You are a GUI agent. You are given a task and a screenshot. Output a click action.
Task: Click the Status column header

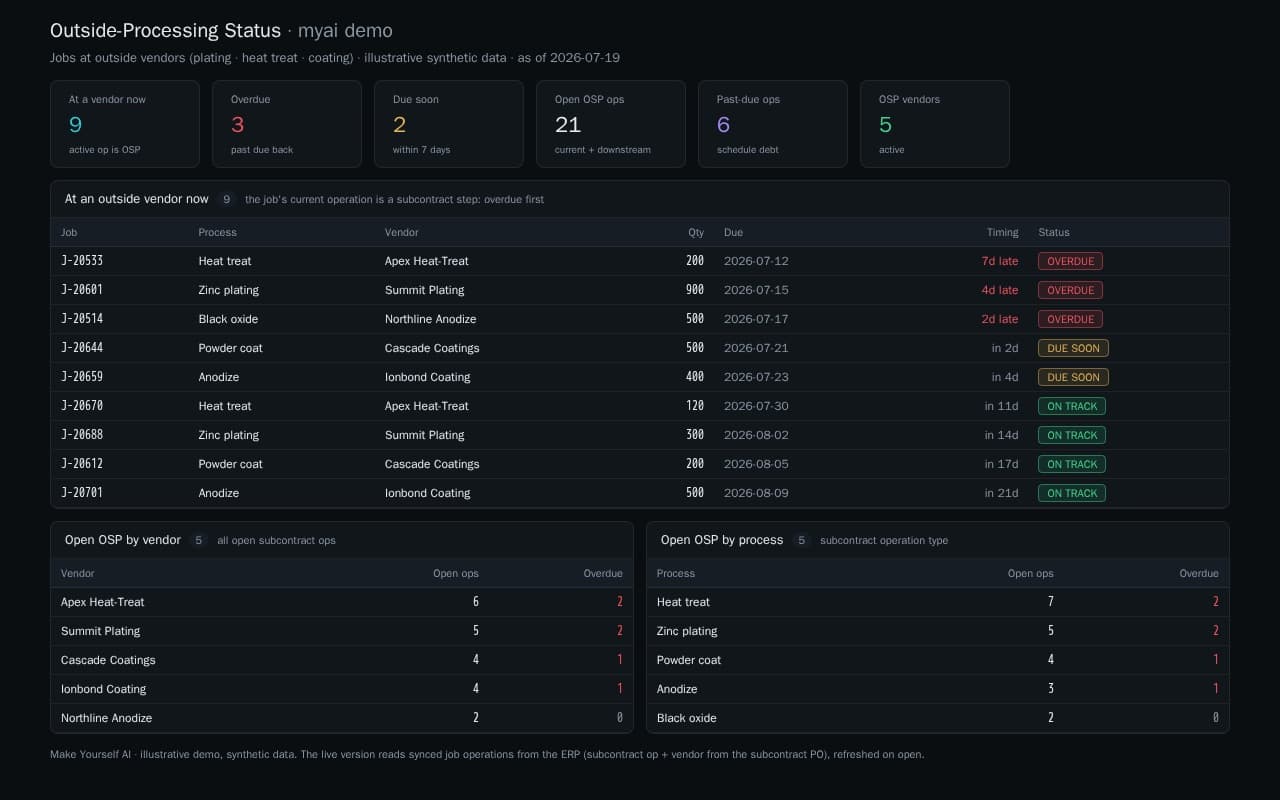1054,232
